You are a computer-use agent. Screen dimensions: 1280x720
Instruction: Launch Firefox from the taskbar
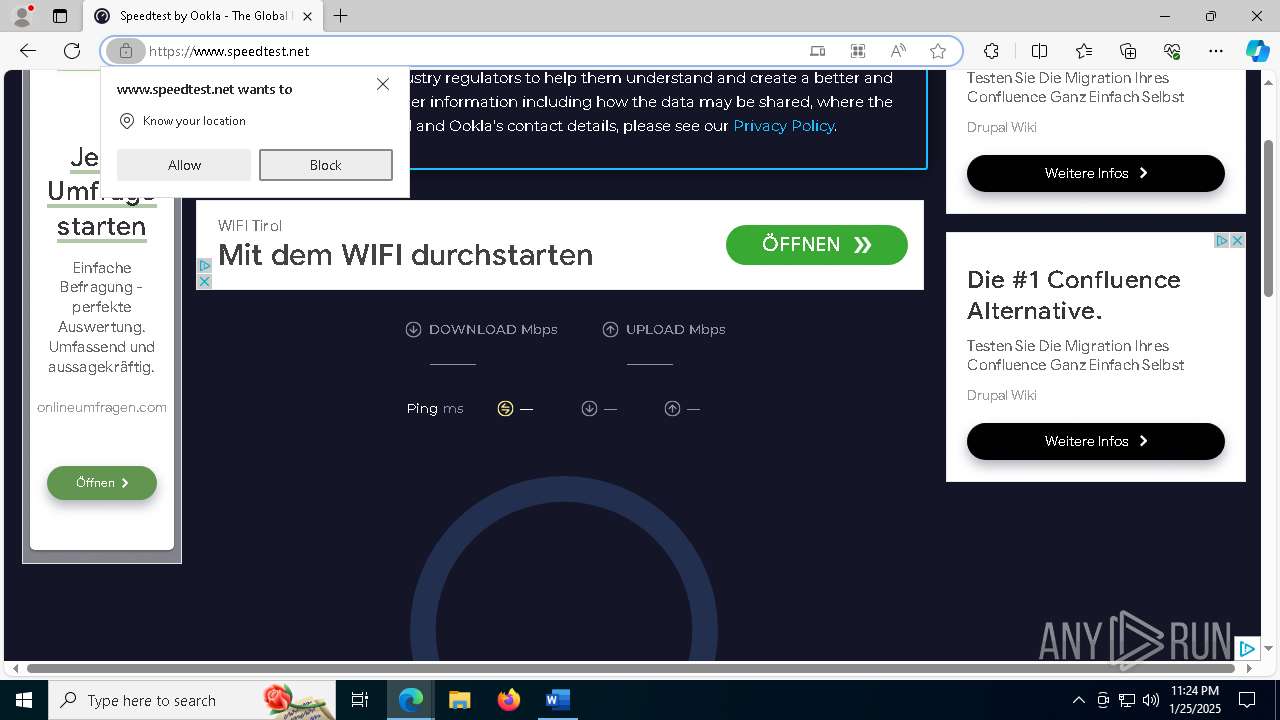(x=509, y=700)
